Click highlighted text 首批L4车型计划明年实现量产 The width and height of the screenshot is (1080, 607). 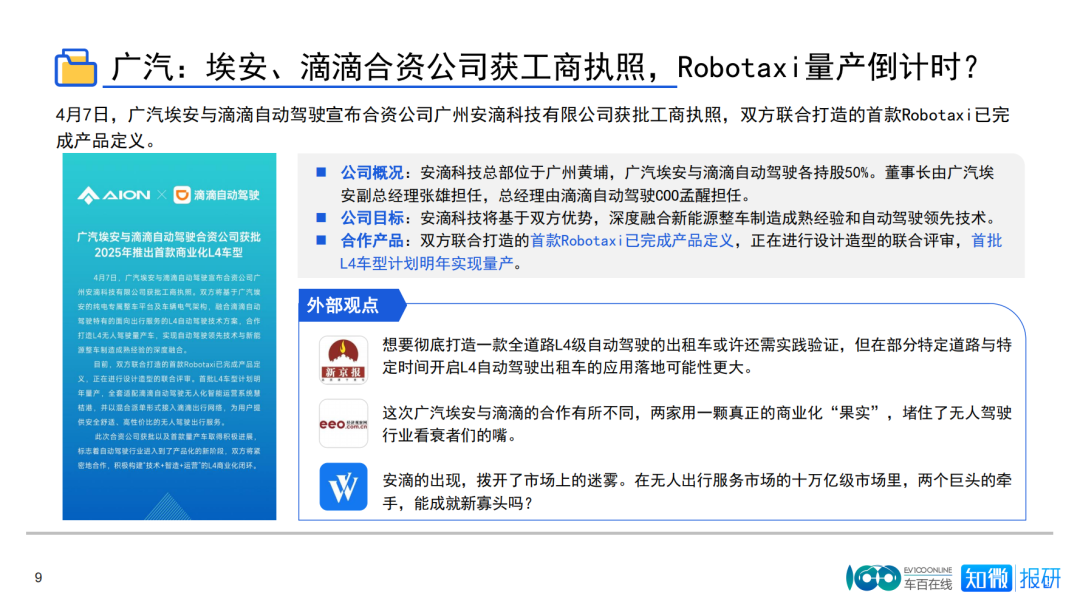(671, 252)
